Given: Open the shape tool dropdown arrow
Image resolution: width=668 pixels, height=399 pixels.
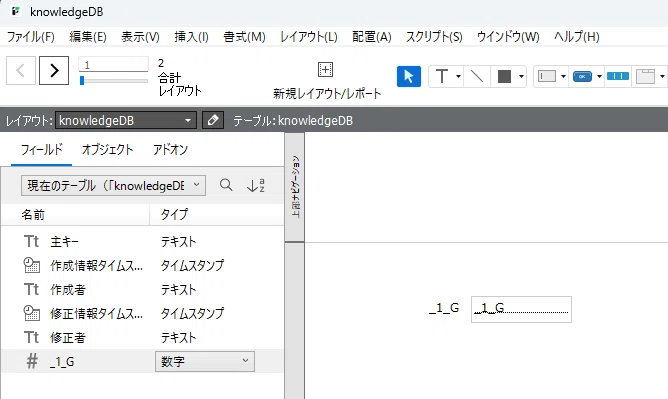Looking at the screenshot, I should 521,77.
